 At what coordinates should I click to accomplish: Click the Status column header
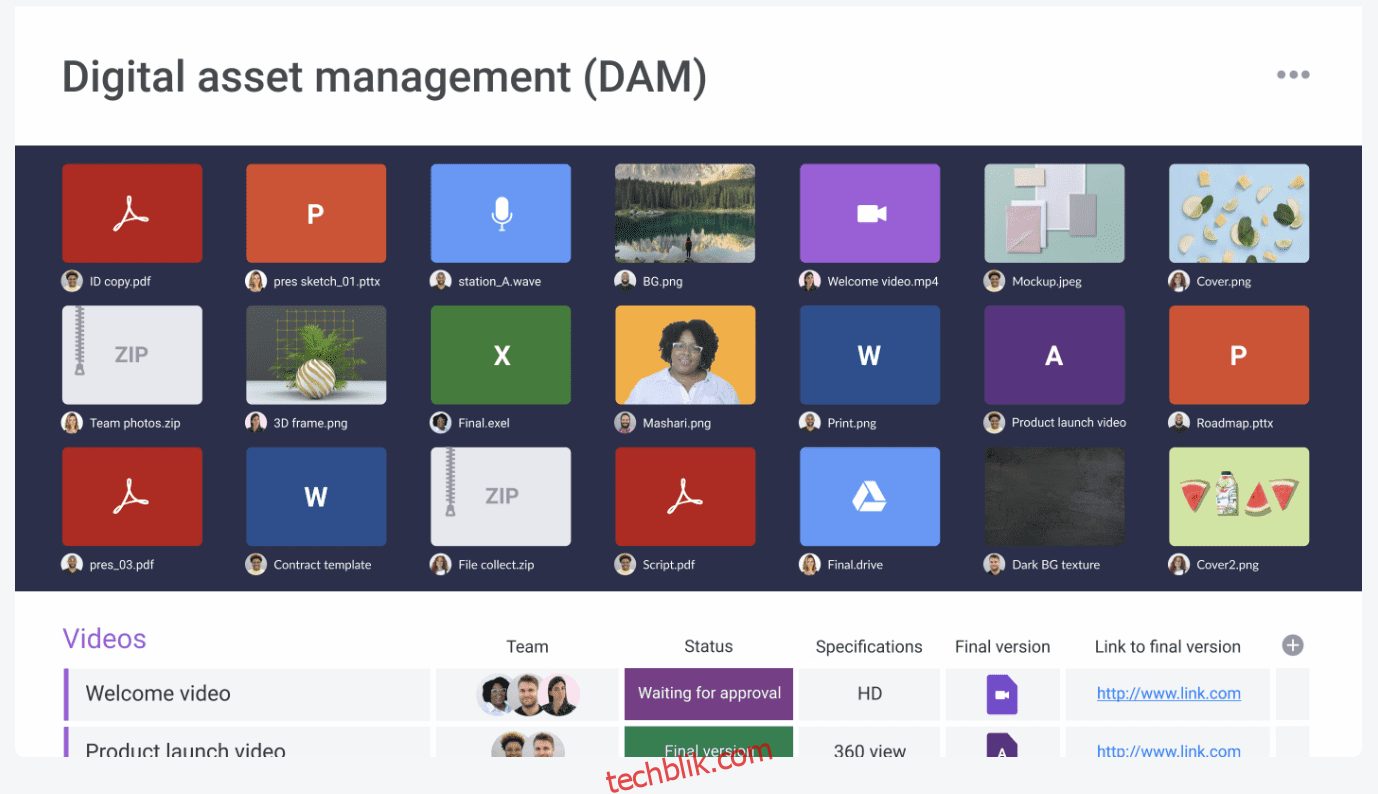tap(708, 647)
